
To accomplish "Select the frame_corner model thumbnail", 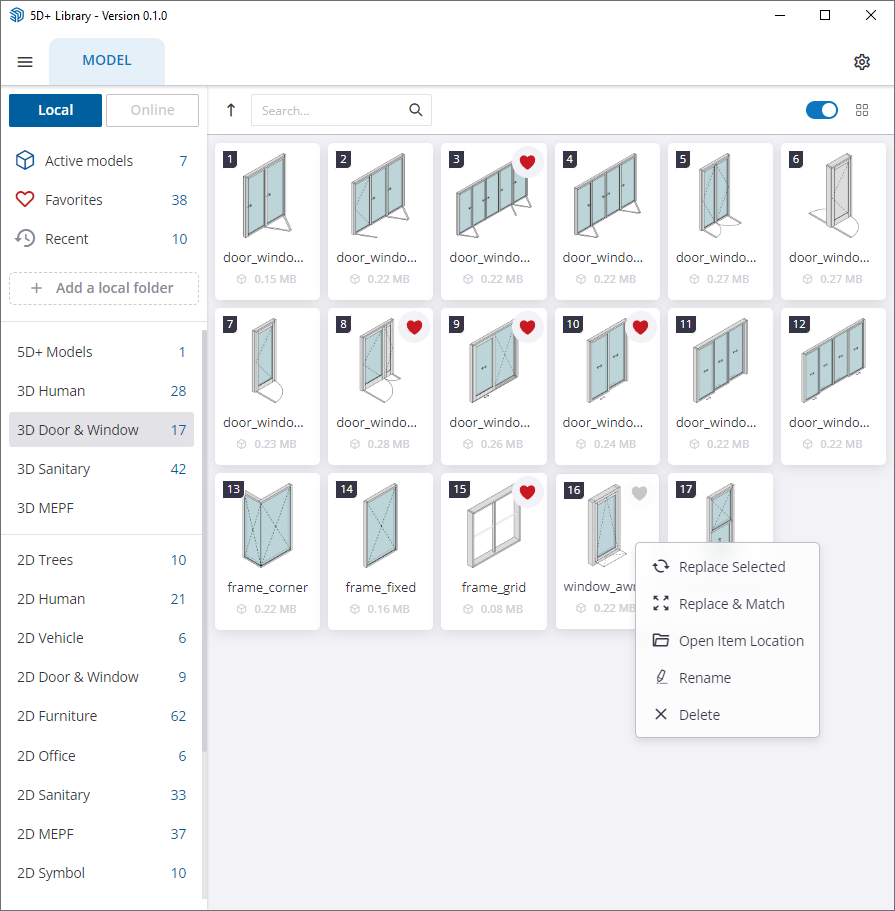I will pyautogui.click(x=267, y=525).
